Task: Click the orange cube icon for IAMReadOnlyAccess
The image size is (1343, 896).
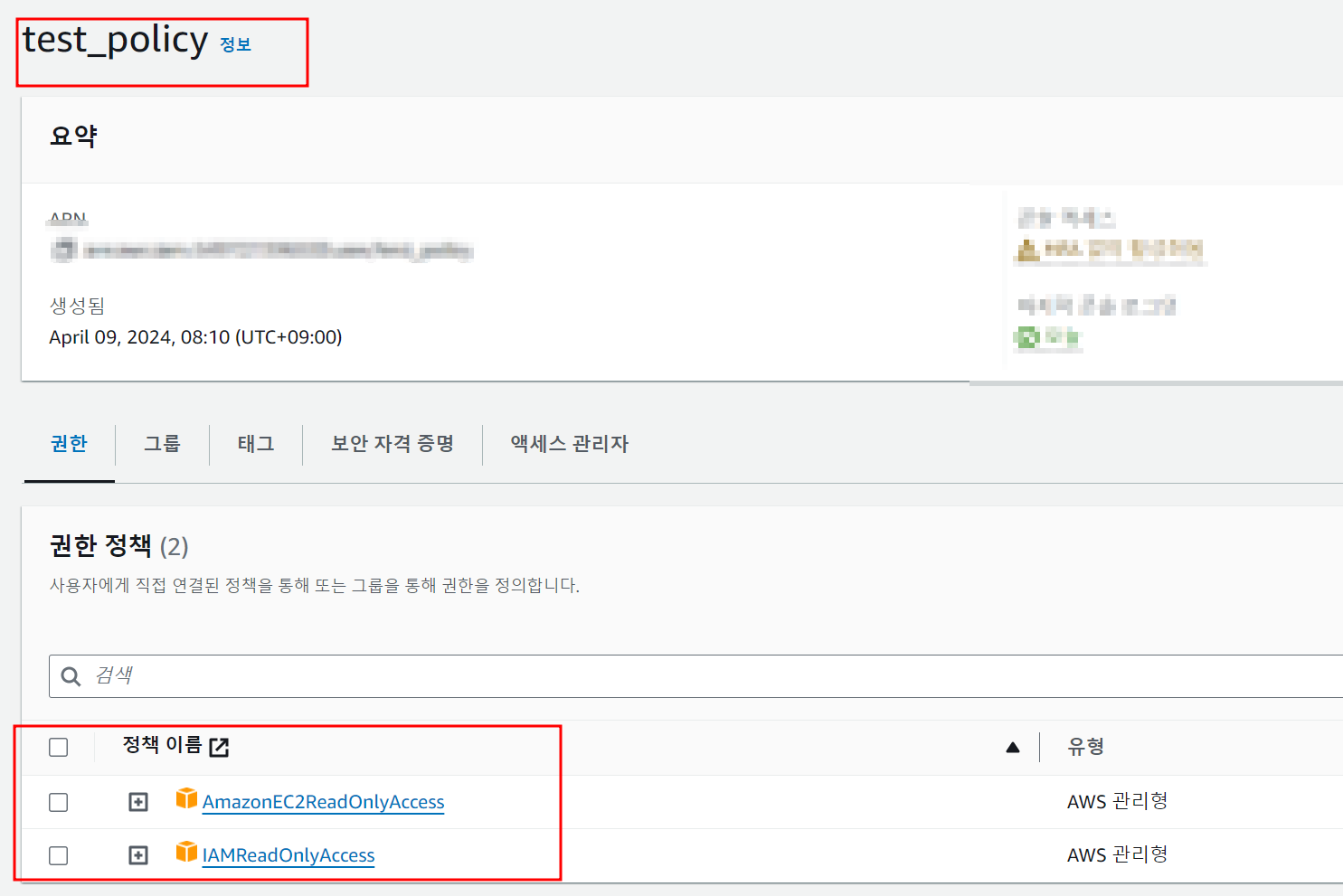Action: pyautogui.click(x=186, y=852)
